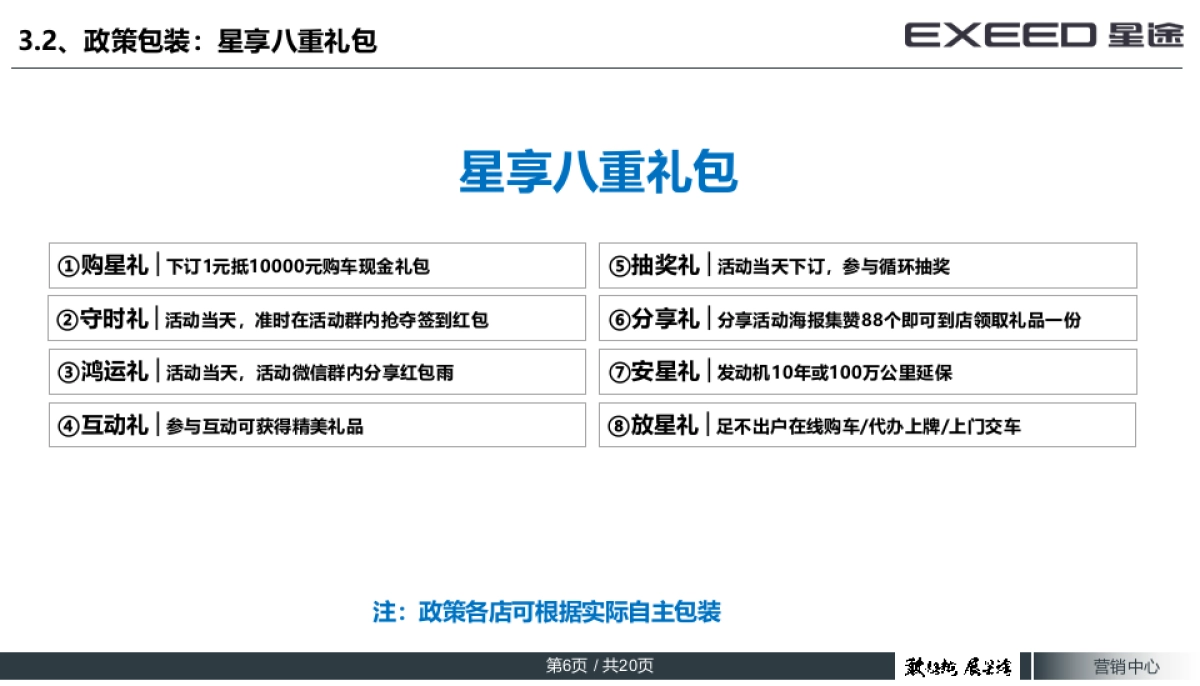Select the ⑤抽奖礼 gift box
This screenshot has width=1200, height=686.
point(868,265)
